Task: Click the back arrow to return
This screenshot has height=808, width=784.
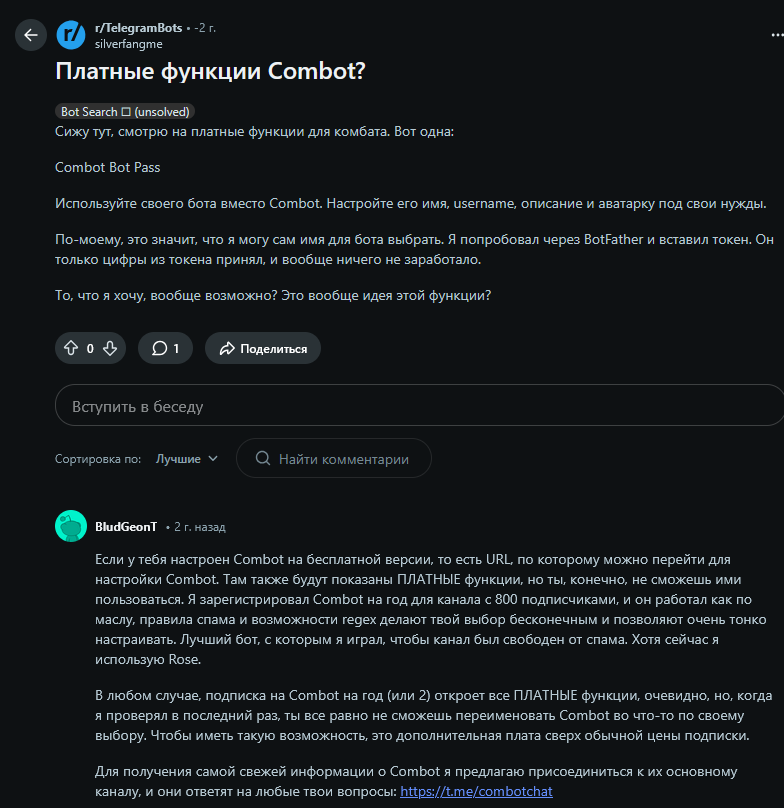Action: 31,34
